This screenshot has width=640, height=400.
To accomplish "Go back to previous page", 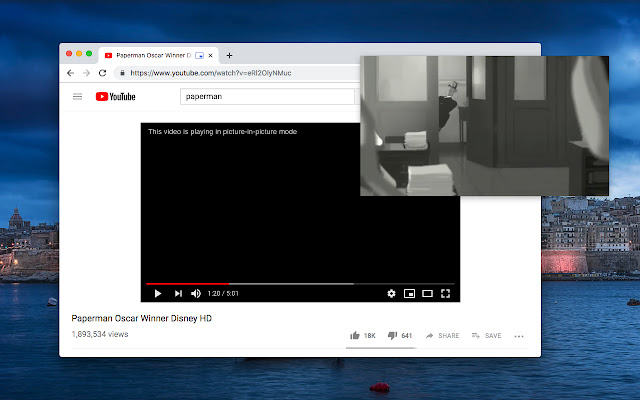I will pos(70,73).
